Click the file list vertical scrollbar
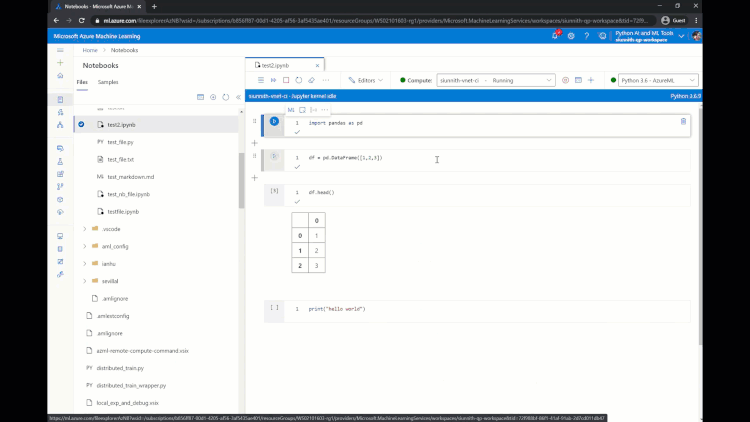Screen dimensions: 750x422 [241, 180]
